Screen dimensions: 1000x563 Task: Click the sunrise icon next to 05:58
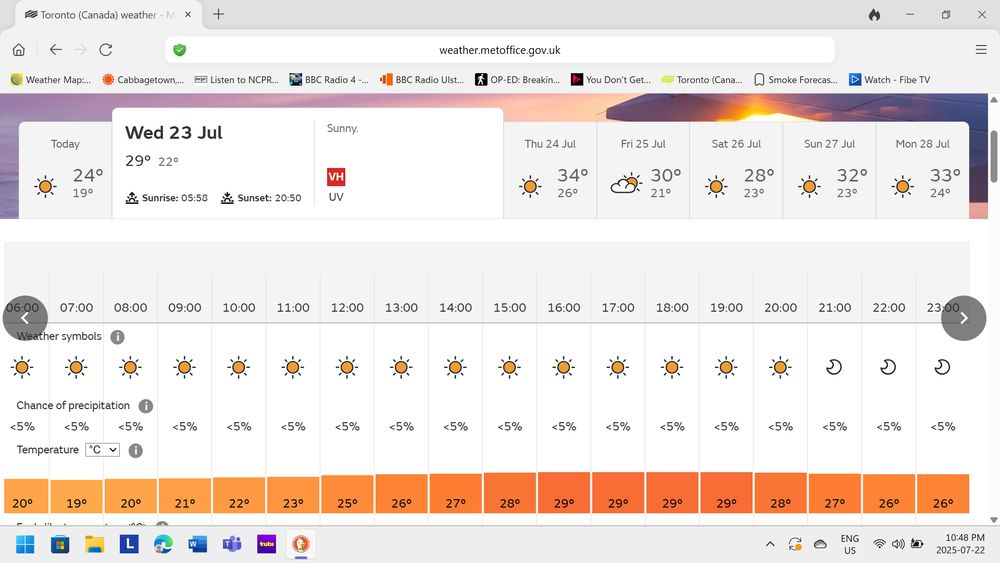[x=132, y=198]
